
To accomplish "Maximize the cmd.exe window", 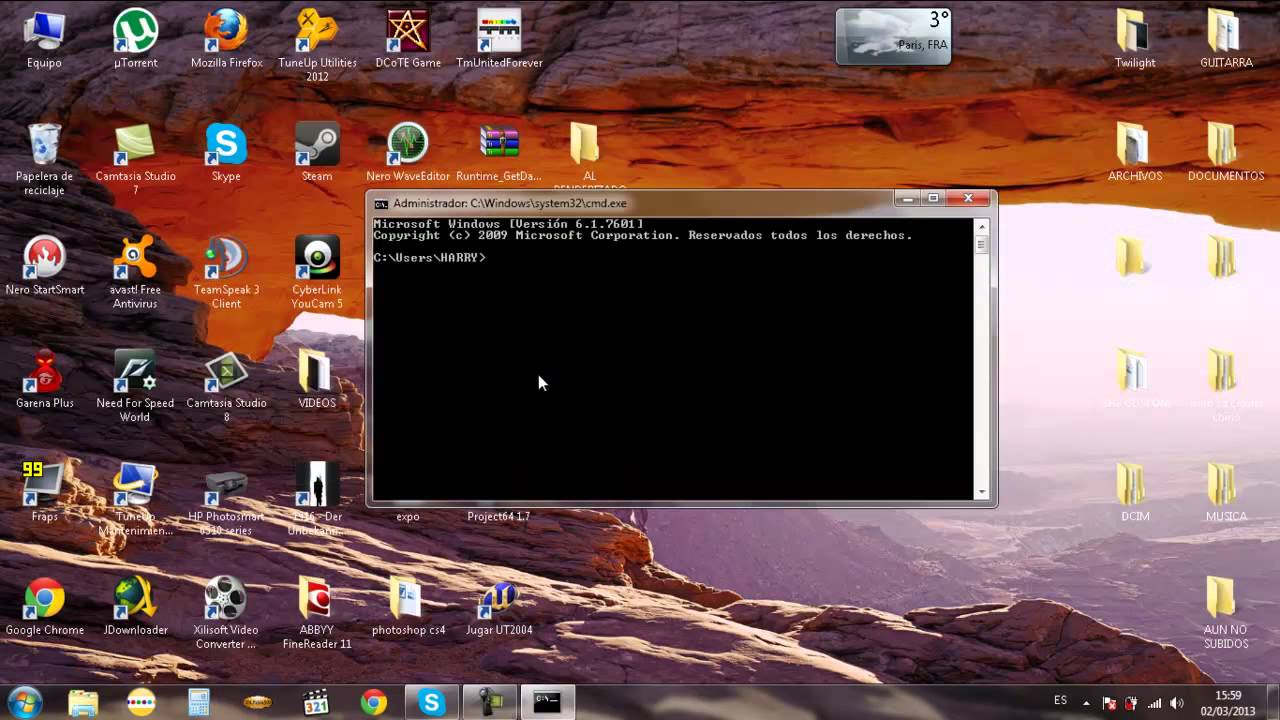I will [934, 199].
